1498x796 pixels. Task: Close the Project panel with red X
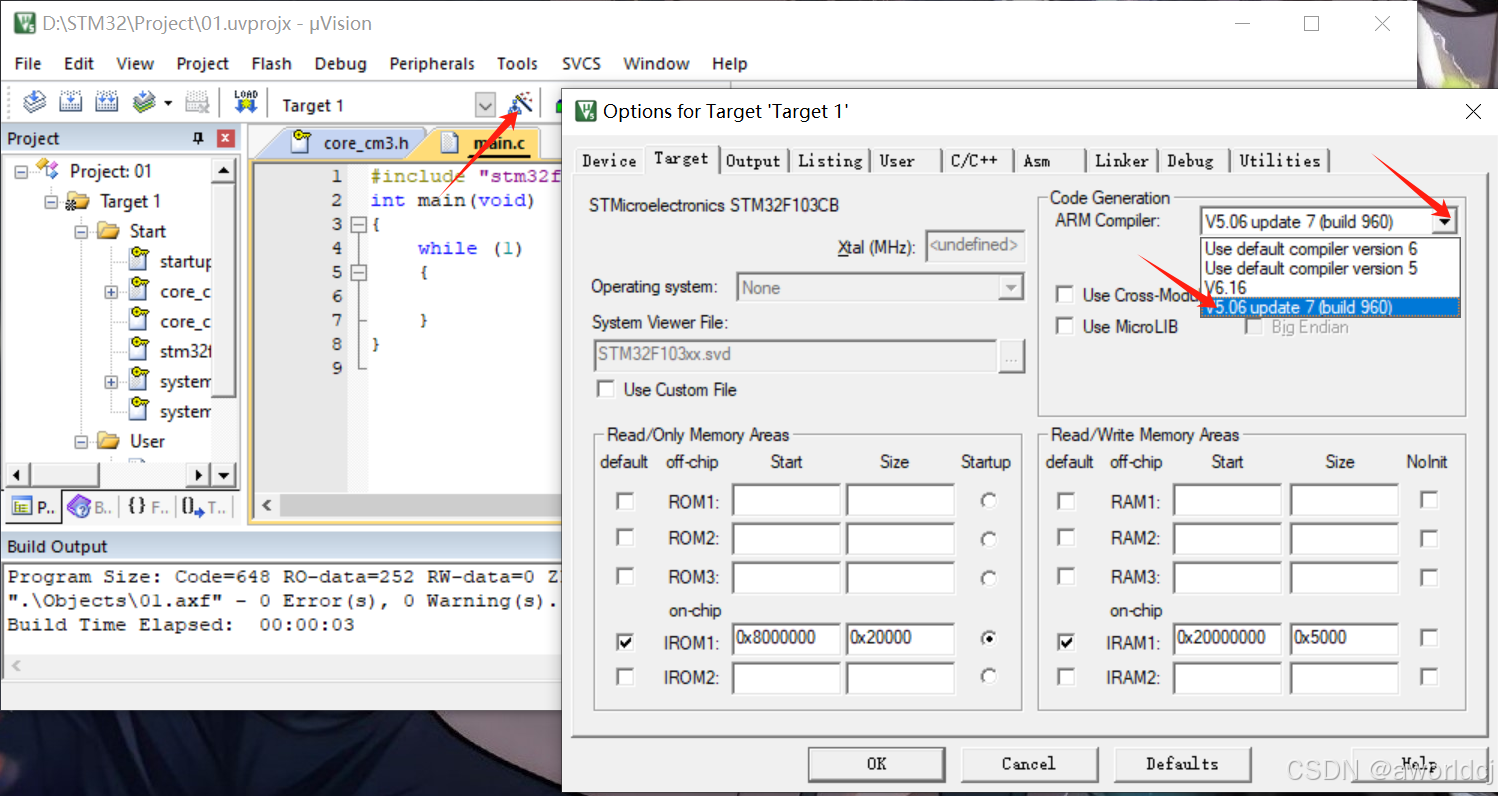[x=226, y=138]
